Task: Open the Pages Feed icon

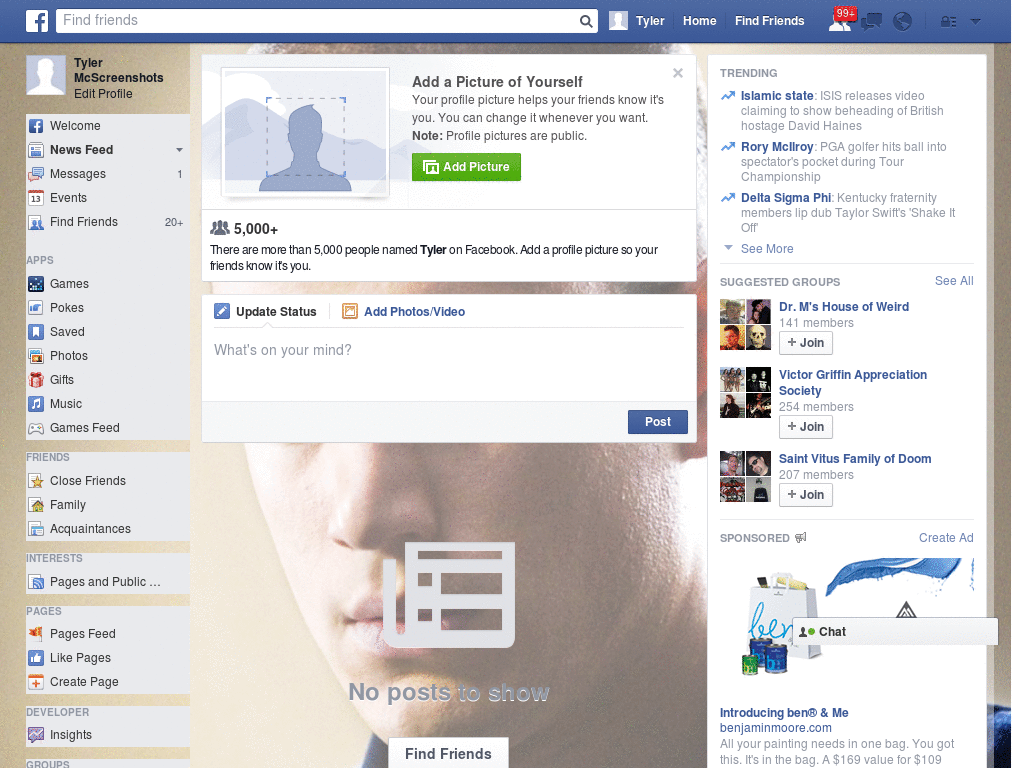Action: 36,633
